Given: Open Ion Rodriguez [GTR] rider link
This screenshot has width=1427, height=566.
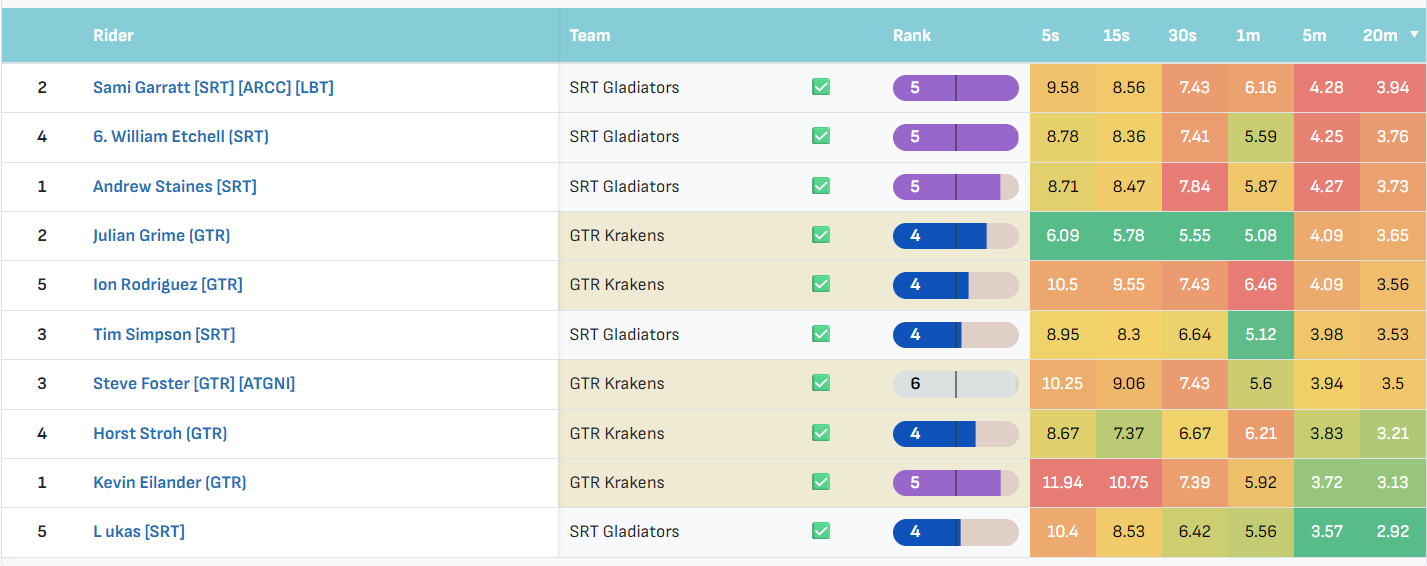Looking at the screenshot, I should tap(168, 284).
